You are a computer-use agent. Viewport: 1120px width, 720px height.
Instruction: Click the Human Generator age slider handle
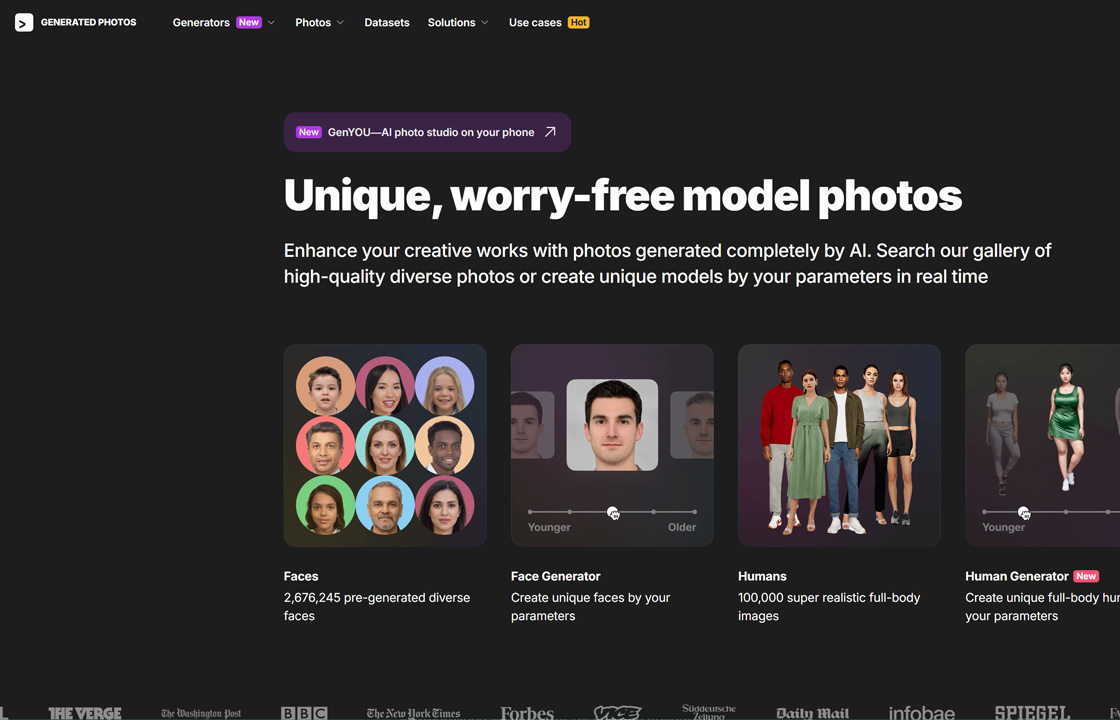[1024, 512]
